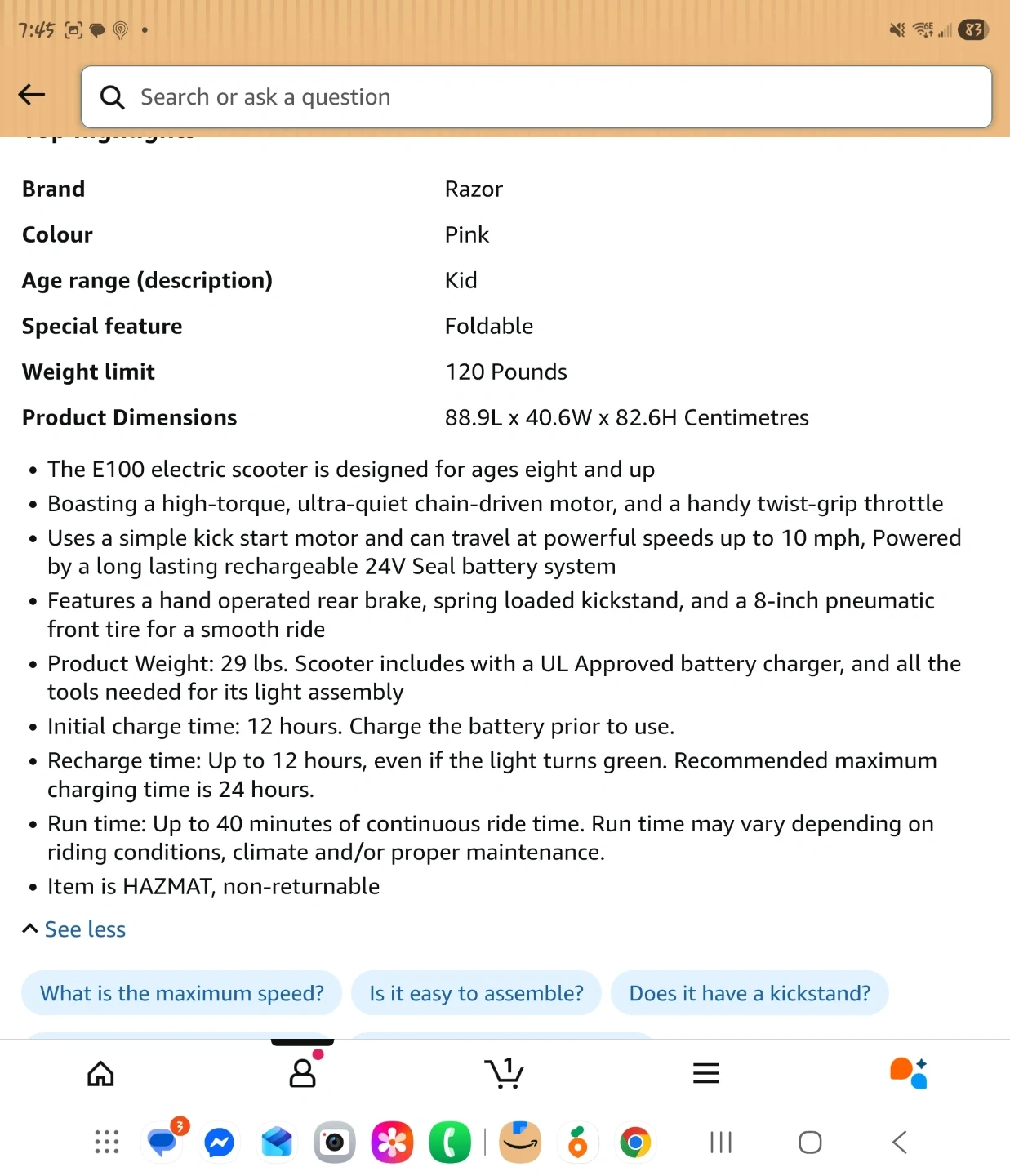Focus the 'Search or ask a question' field
The height and width of the screenshot is (1176, 1010).
click(536, 97)
